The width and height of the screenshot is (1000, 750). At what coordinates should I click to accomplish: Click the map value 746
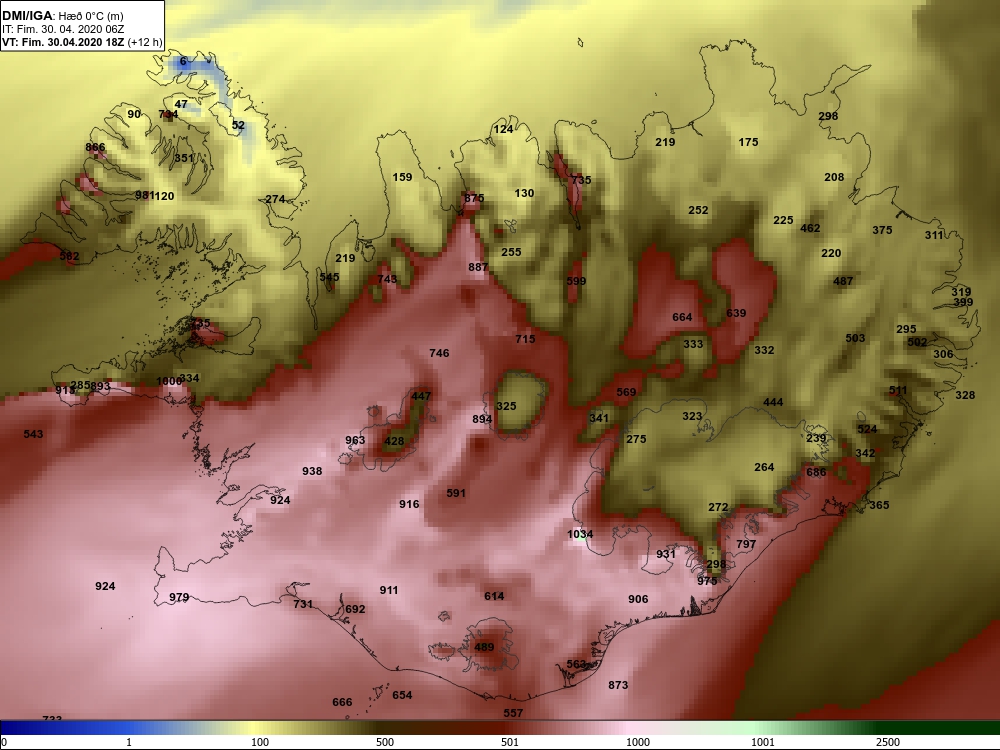click(439, 353)
